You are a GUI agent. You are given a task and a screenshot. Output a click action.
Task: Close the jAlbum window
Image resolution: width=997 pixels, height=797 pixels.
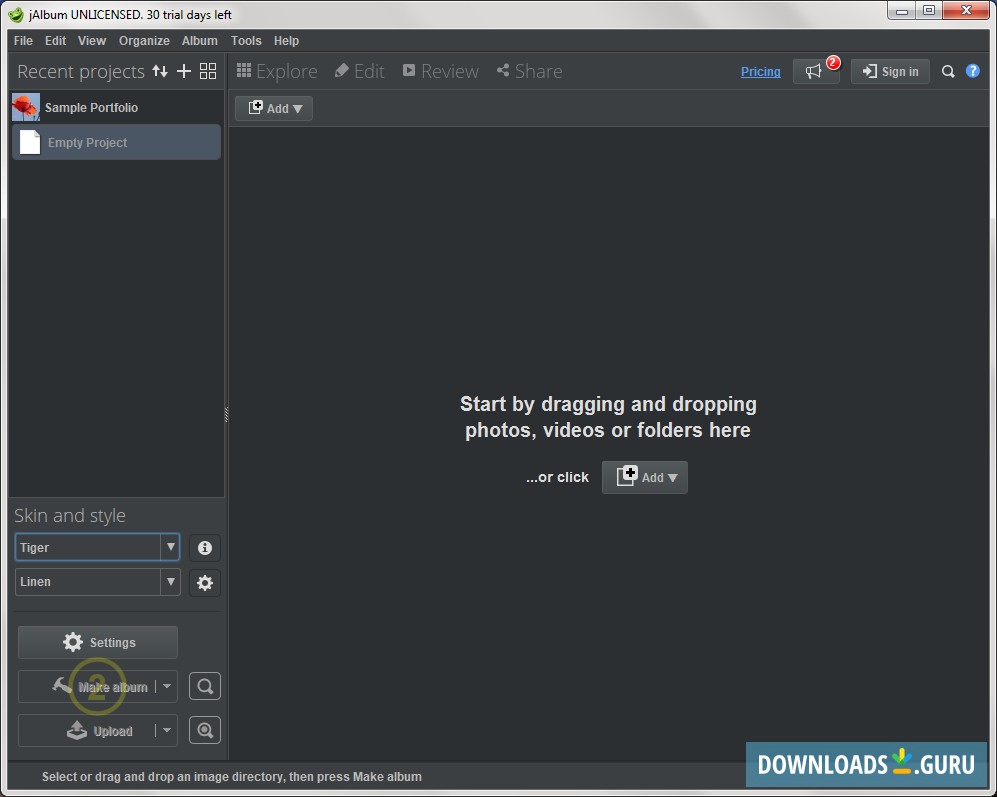(966, 11)
